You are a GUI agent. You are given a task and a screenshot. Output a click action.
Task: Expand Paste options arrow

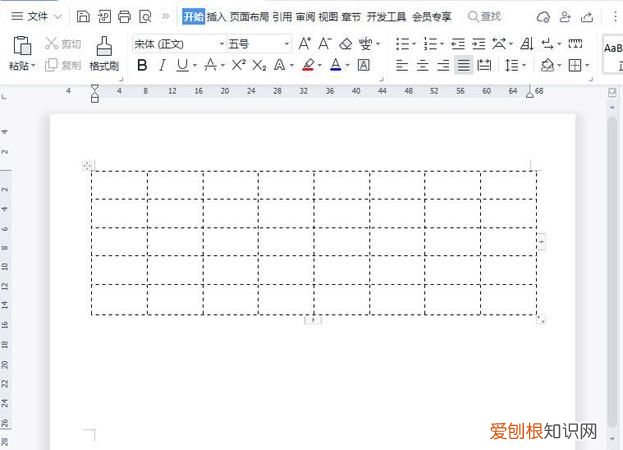tap(33, 65)
